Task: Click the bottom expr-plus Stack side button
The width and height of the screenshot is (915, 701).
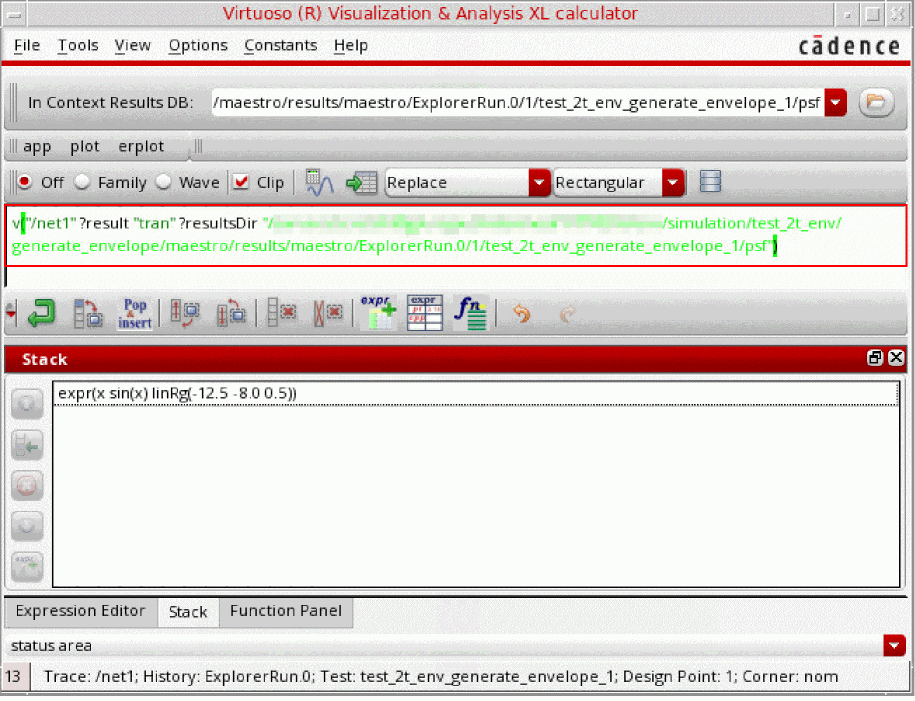Action: [27, 567]
